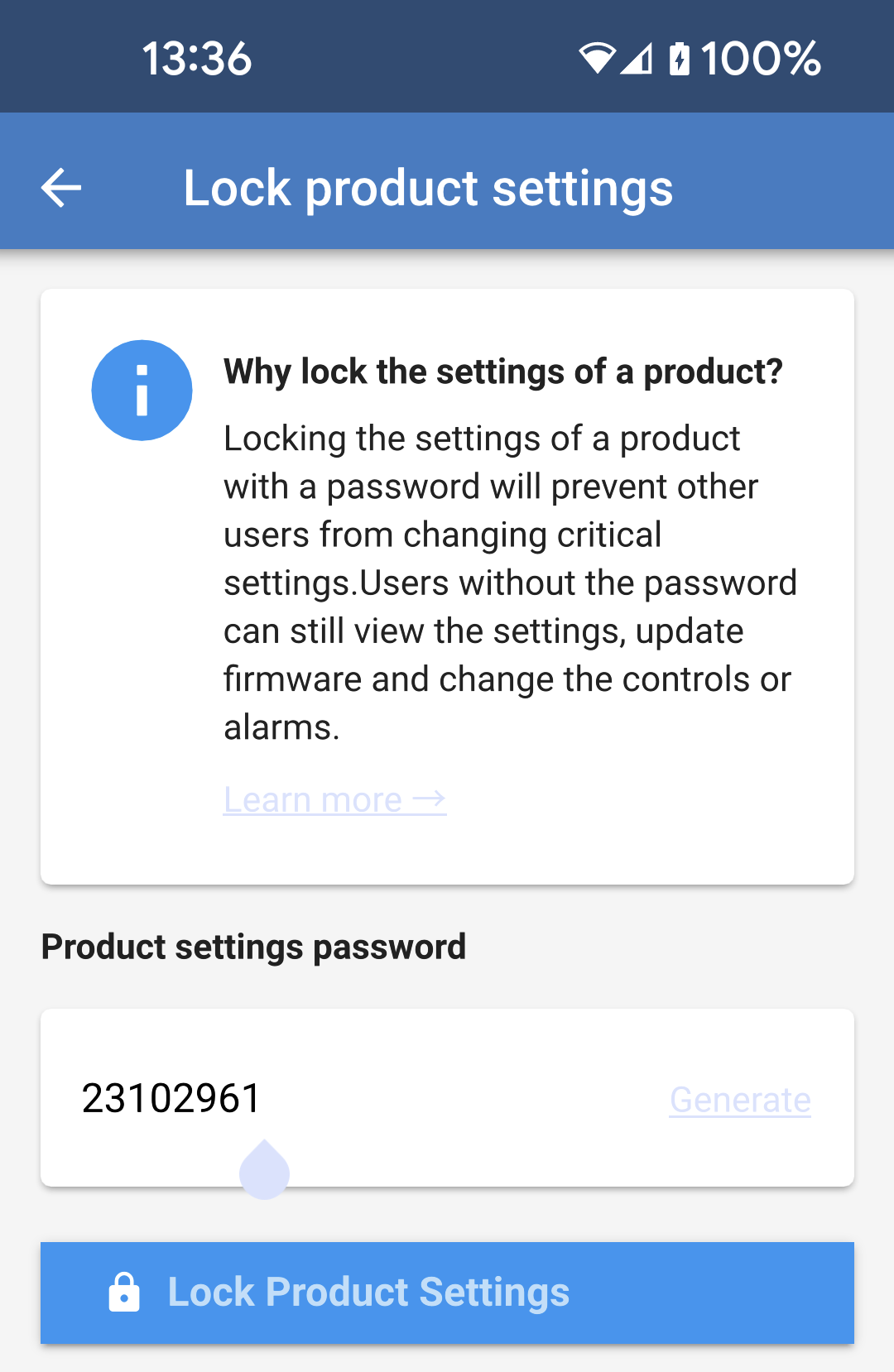Select the password field showing 23102961
The width and height of the screenshot is (894, 1372).
(x=447, y=1096)
